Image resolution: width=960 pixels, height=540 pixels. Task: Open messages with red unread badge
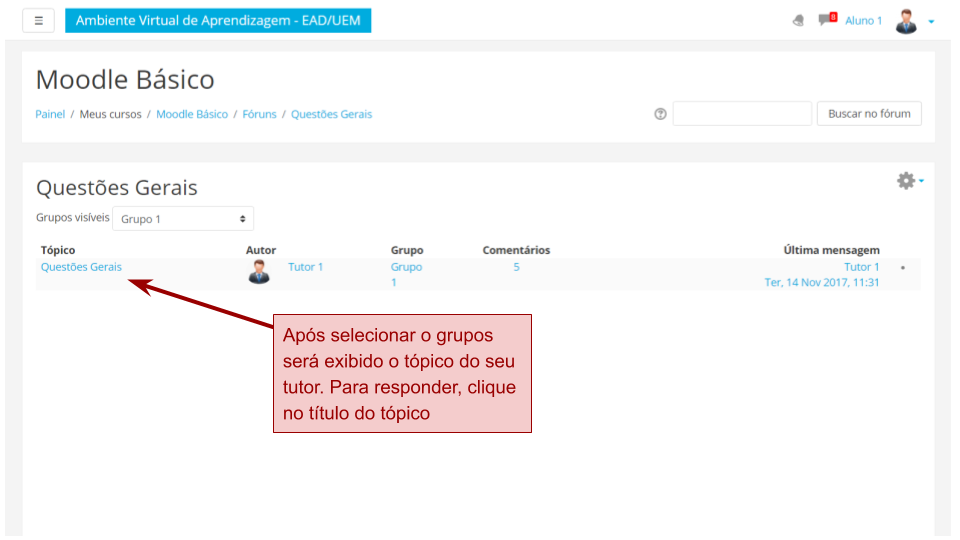tap(826, 20)
